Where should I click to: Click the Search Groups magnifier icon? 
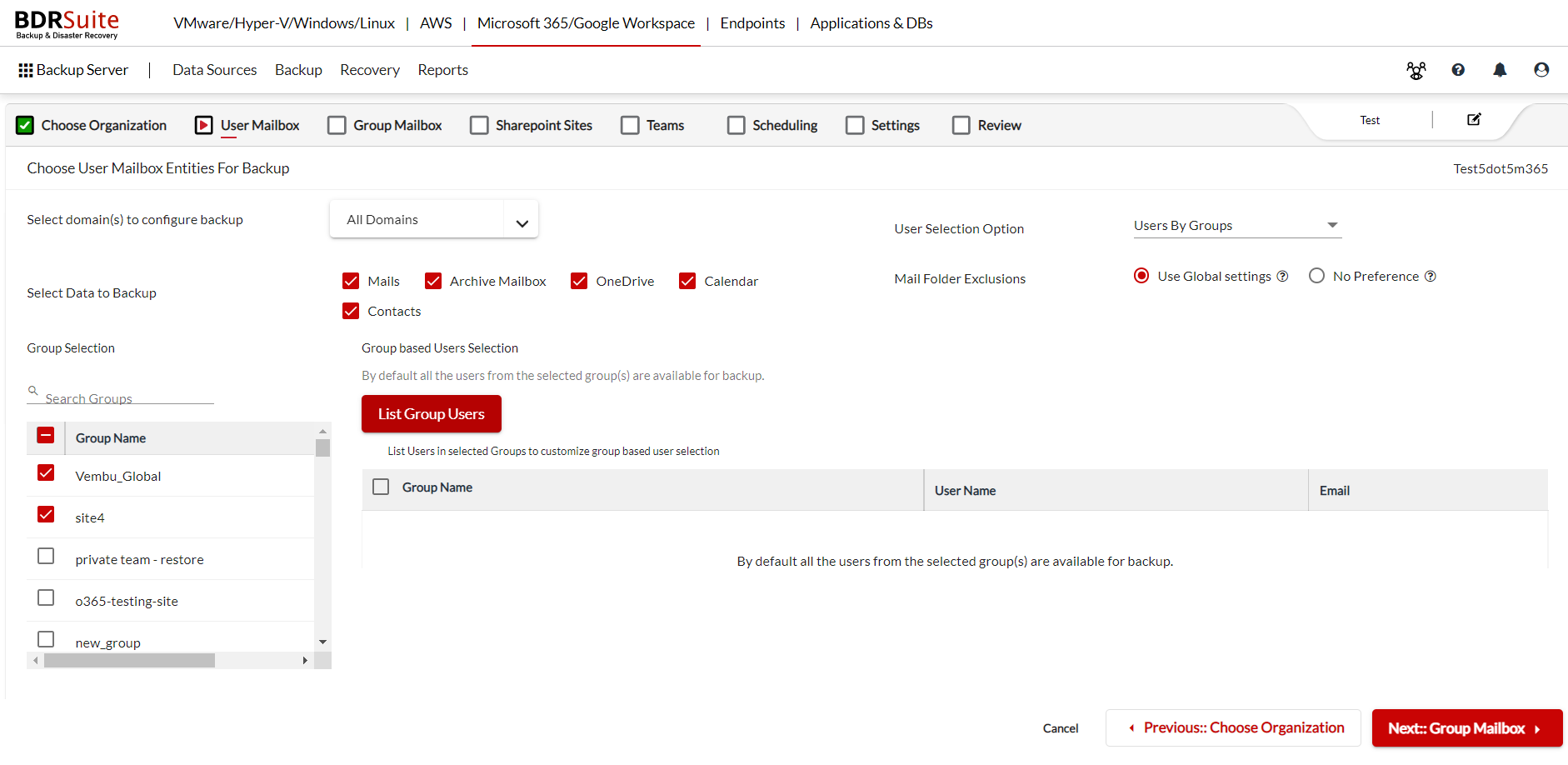tap(33, 390)
